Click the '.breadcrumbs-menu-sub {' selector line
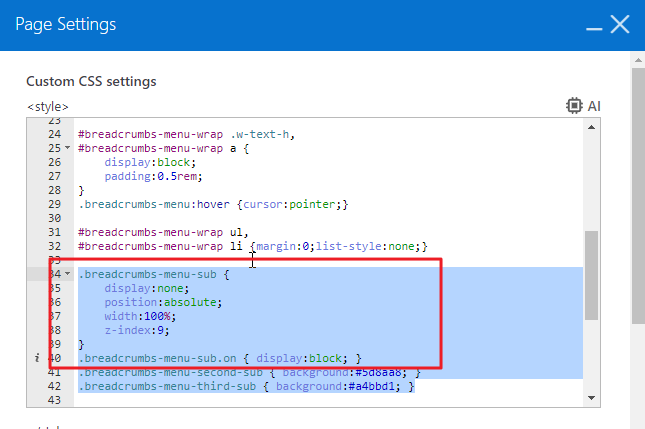 point(154,274)
